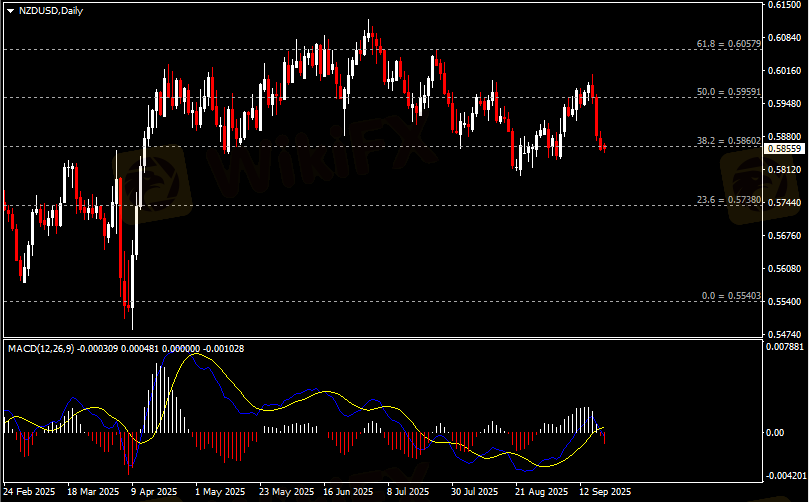The image size is (810, 502).
Task: Click the 24 Feb 2025 date marker
Action: pyautogui.click(x=30, y=492)
